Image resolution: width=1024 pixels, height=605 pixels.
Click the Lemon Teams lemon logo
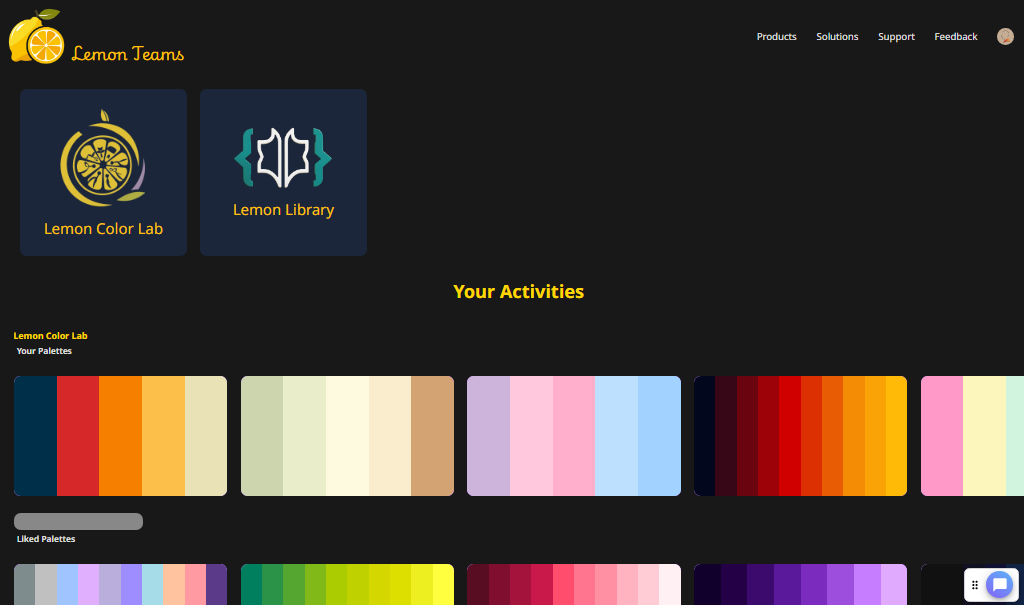37,37
